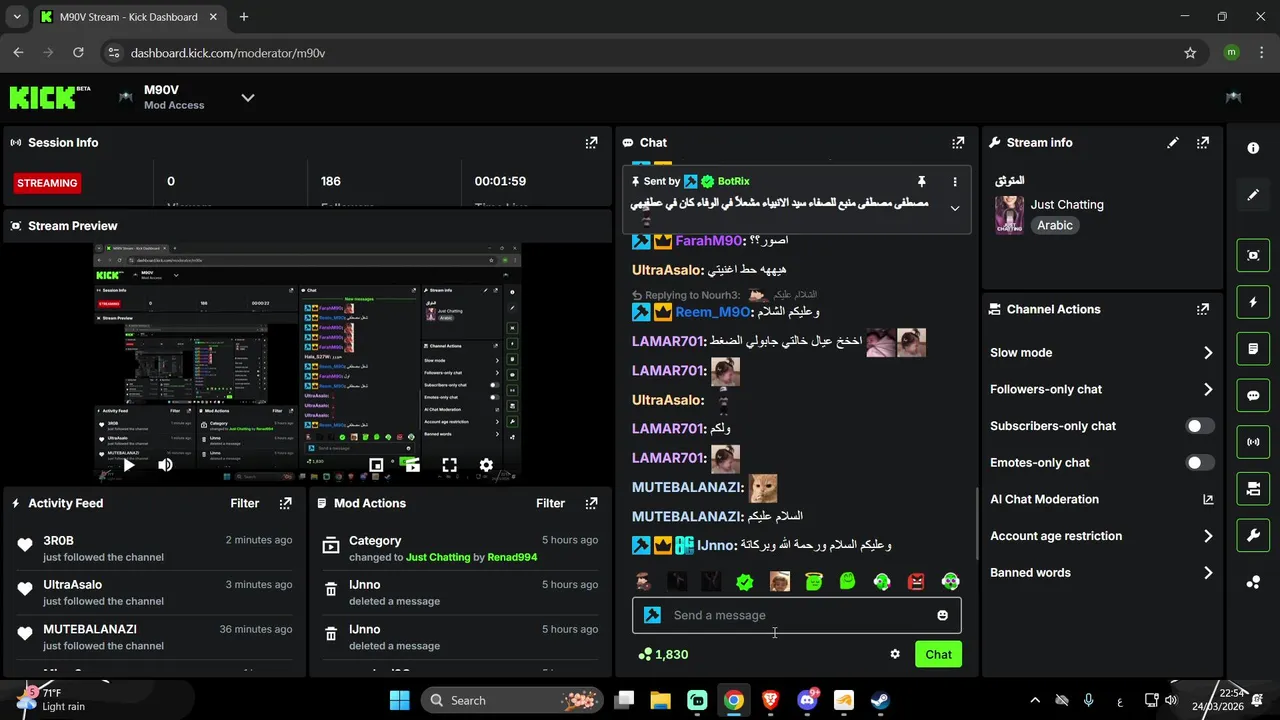The width and height of the screenshot is (1280, 720).
Task: Toggle the document list widget sidebar icon
Action: 1253,349
